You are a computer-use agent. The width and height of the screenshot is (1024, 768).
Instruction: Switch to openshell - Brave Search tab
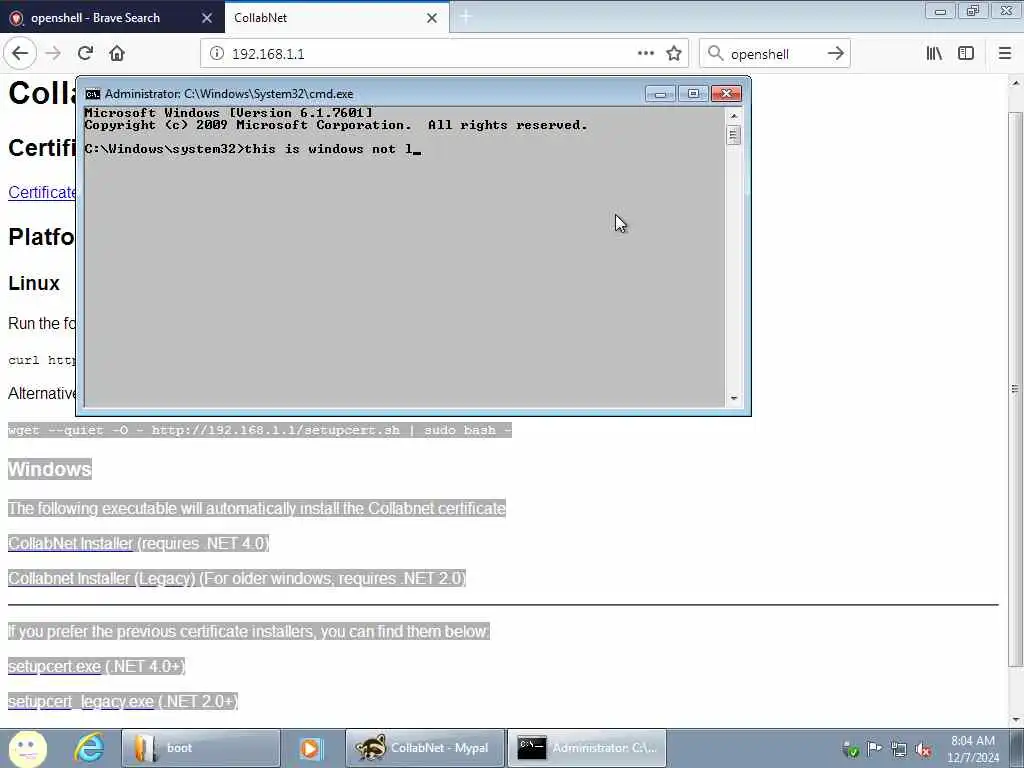pyautogui.click(x=112, y=18)
